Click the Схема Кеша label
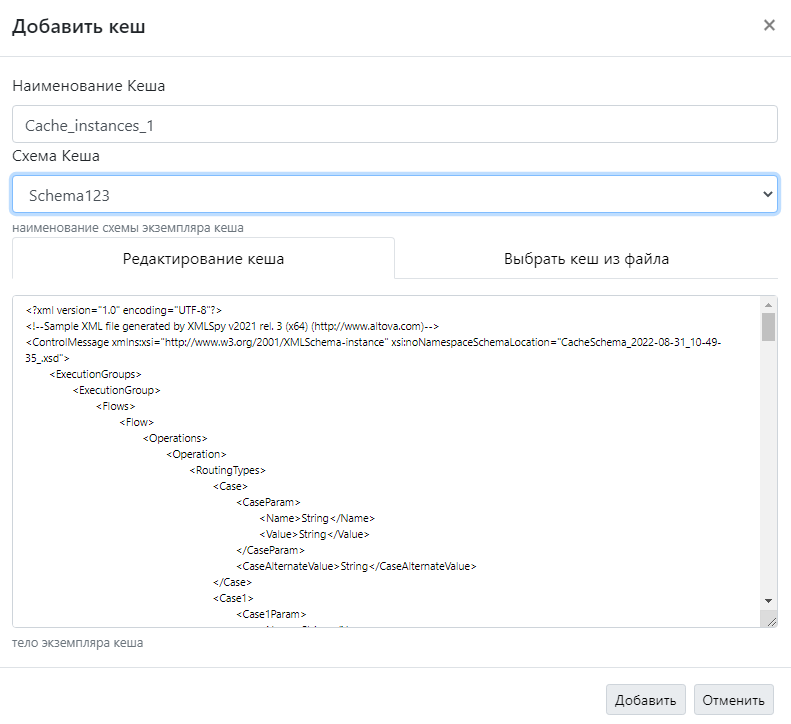Viewport: 791px width, 724px height. (x=56, y=156)
